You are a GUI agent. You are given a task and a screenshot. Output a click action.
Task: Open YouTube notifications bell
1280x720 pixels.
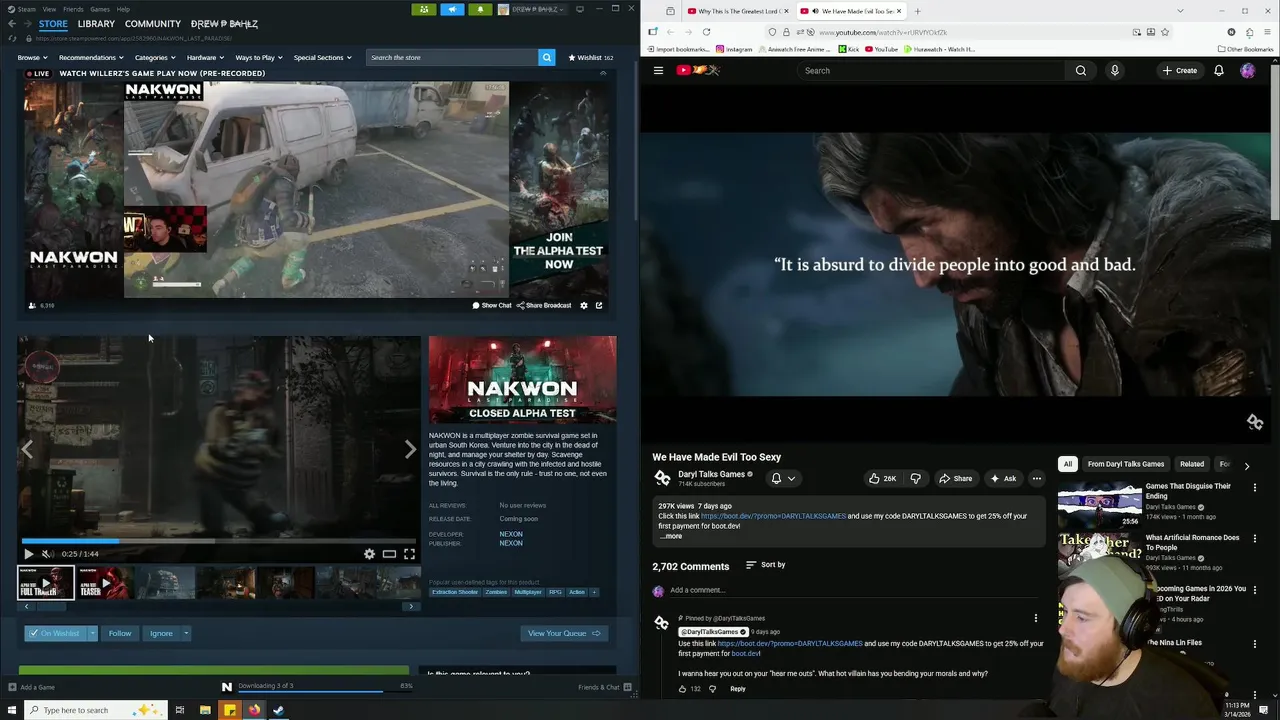(x=1218, y=70)
